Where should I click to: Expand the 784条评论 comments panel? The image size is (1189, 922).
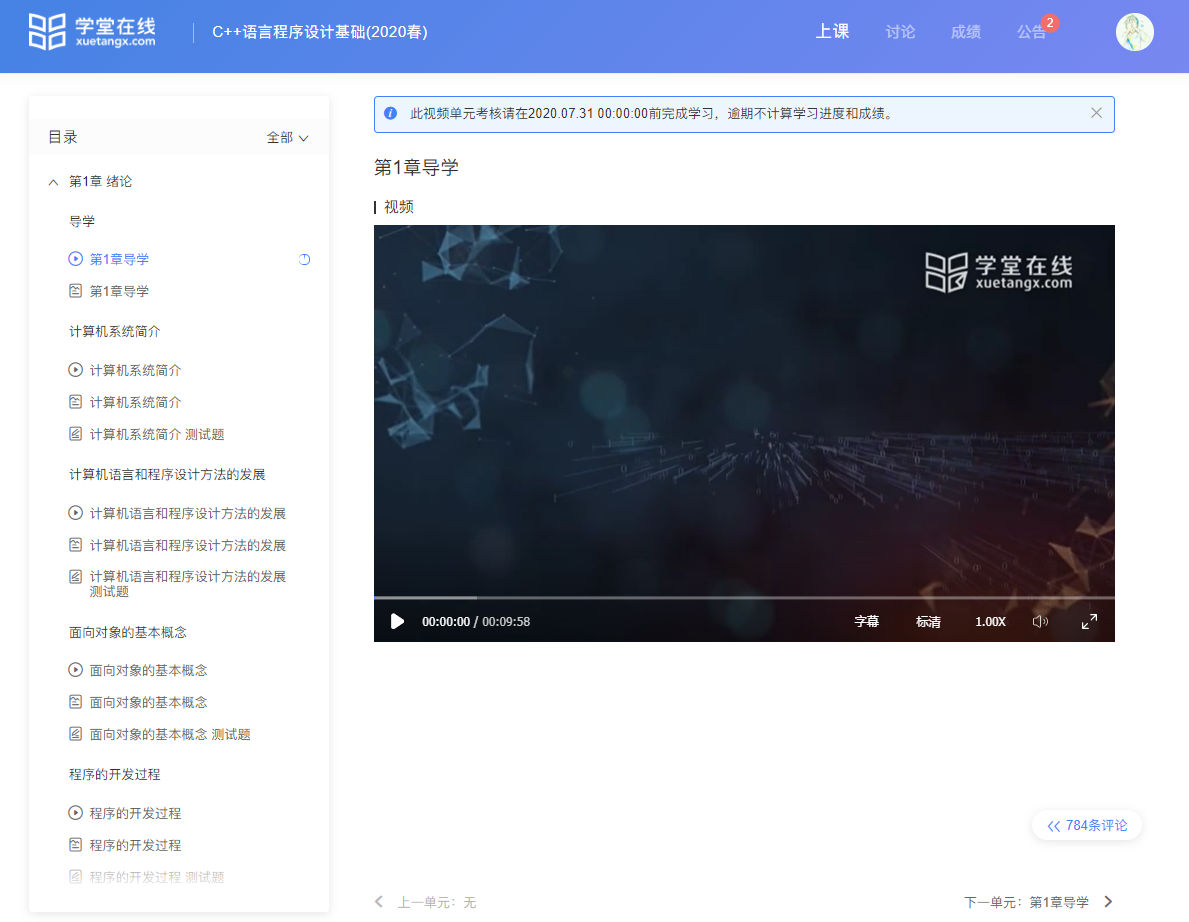click(1087, 825)
